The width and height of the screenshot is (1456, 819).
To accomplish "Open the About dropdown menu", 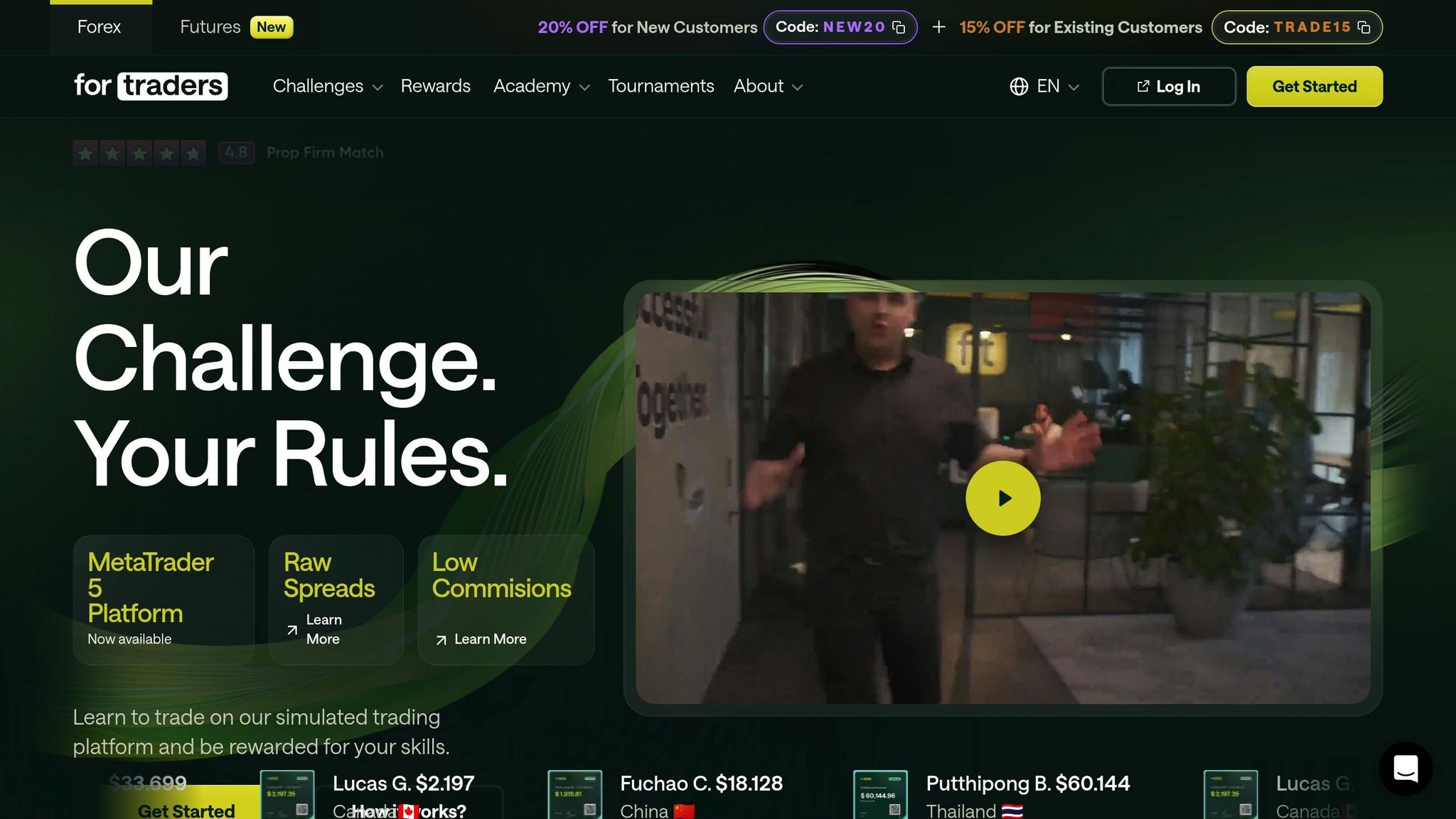I will click(x=769, y=86).
